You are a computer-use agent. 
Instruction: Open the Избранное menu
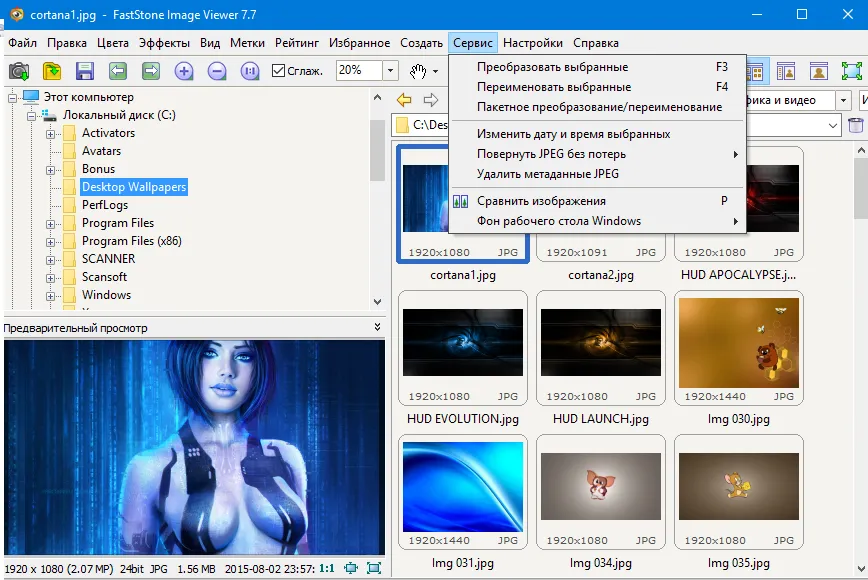coord(359,43)
